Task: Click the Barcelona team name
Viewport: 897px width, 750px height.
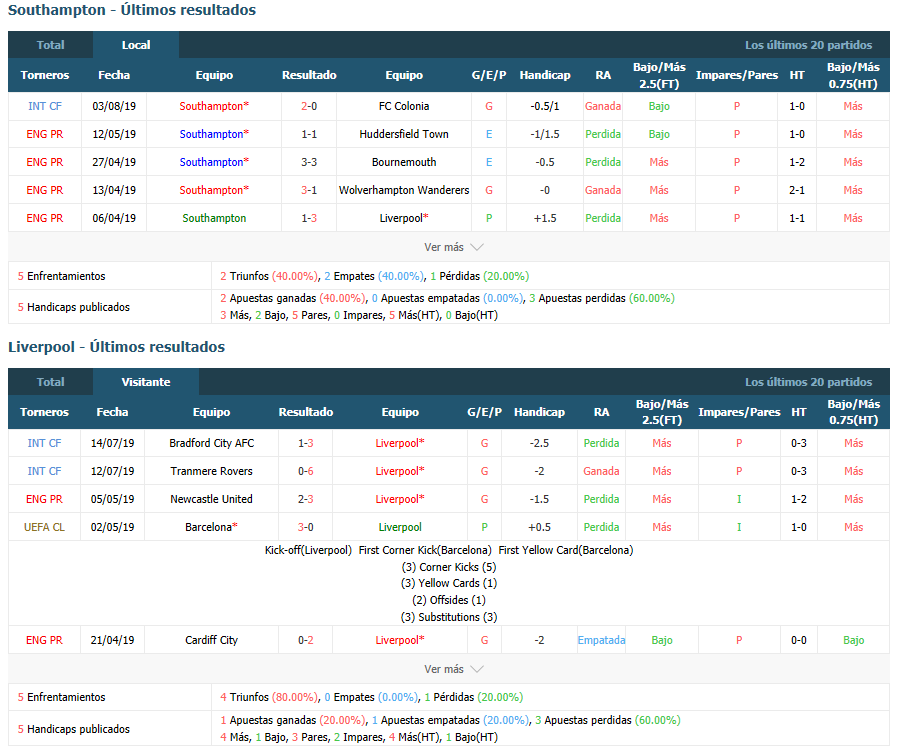Action: pyautogui.click(x=211, y=527)
